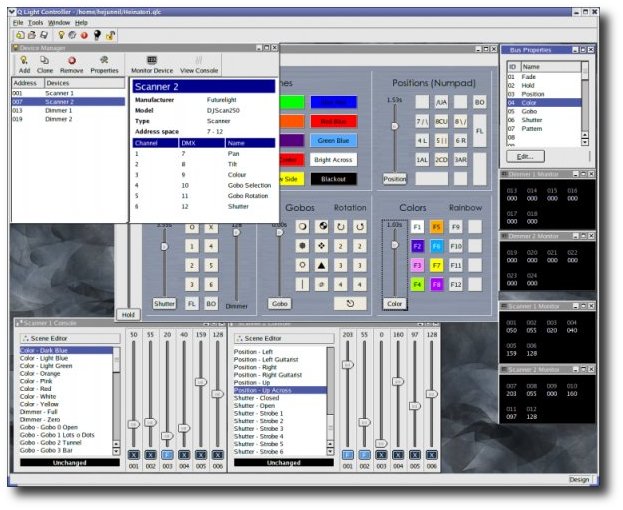Select Scanner 1 in the device list

68,93
